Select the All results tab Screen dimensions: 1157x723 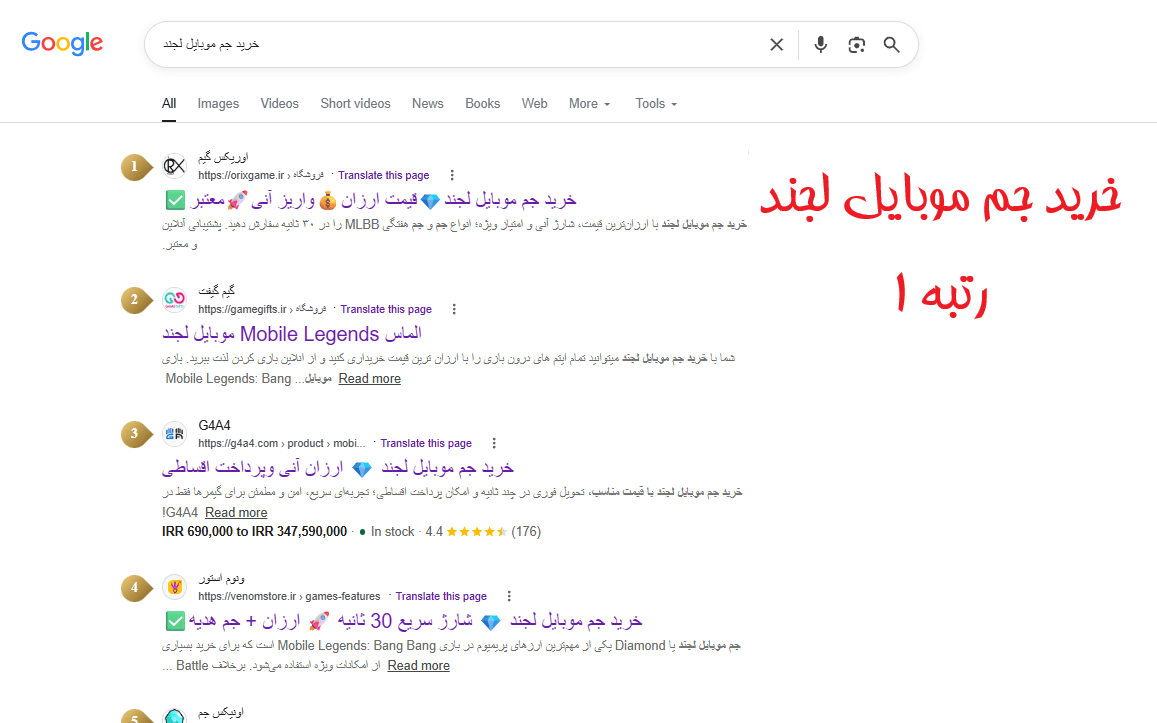169,103
